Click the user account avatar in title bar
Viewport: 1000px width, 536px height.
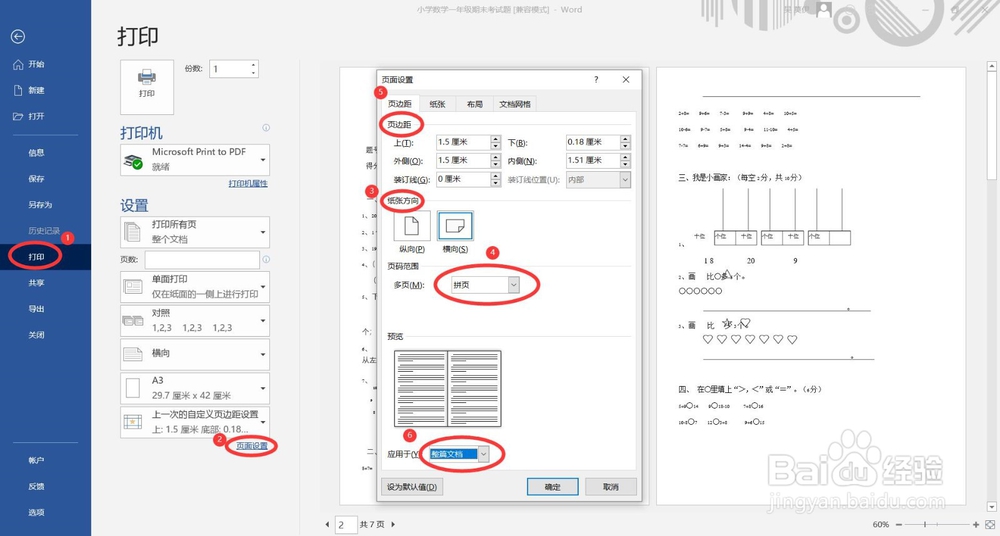824,10
